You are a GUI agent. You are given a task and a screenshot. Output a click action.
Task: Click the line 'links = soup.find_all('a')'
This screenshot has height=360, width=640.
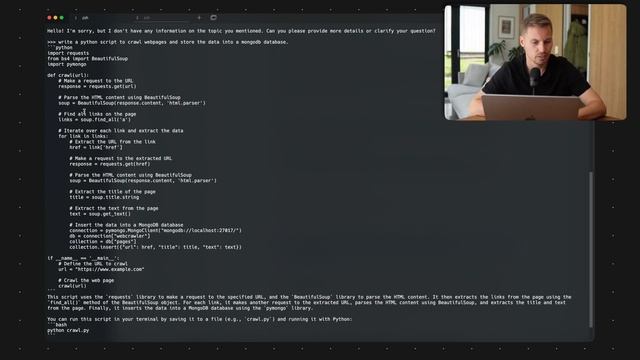pyautogui.click(x=94, y=120)
